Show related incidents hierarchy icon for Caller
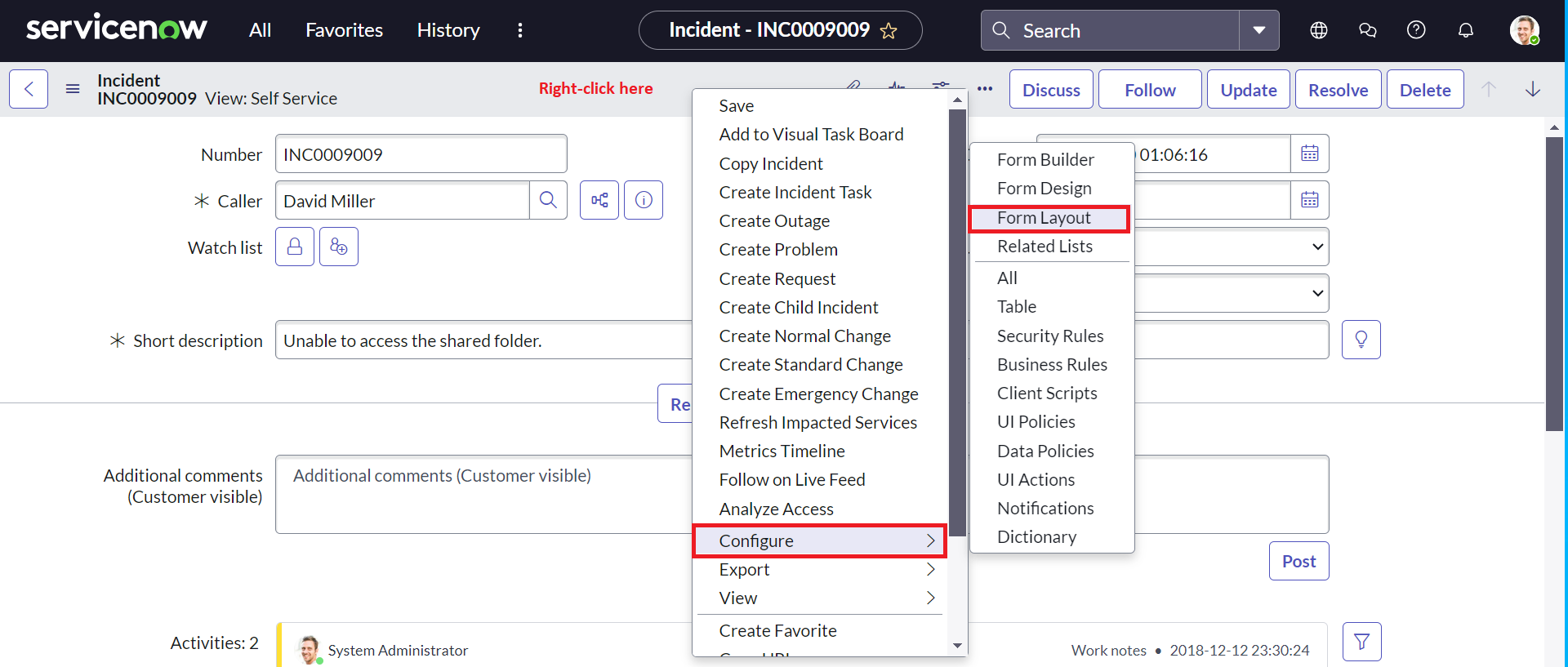 click(x=599, y=200)
